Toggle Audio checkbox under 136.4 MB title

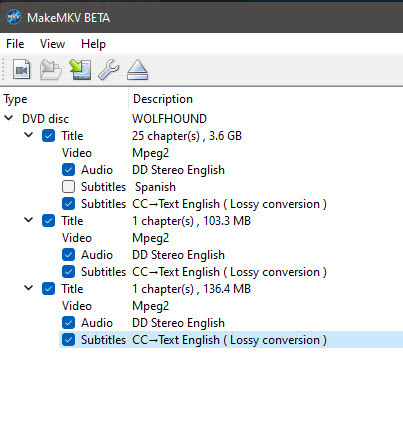[x=68, y=323]
